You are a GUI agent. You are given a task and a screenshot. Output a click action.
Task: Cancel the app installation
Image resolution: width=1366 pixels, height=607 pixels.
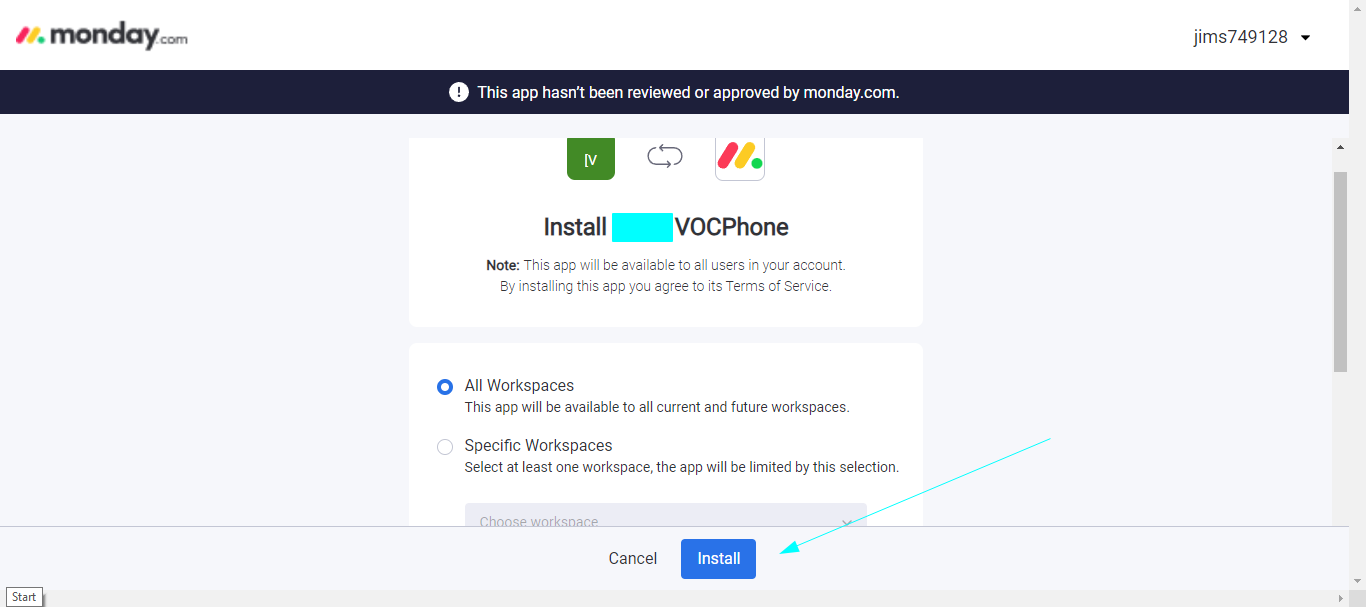[632, 558]
